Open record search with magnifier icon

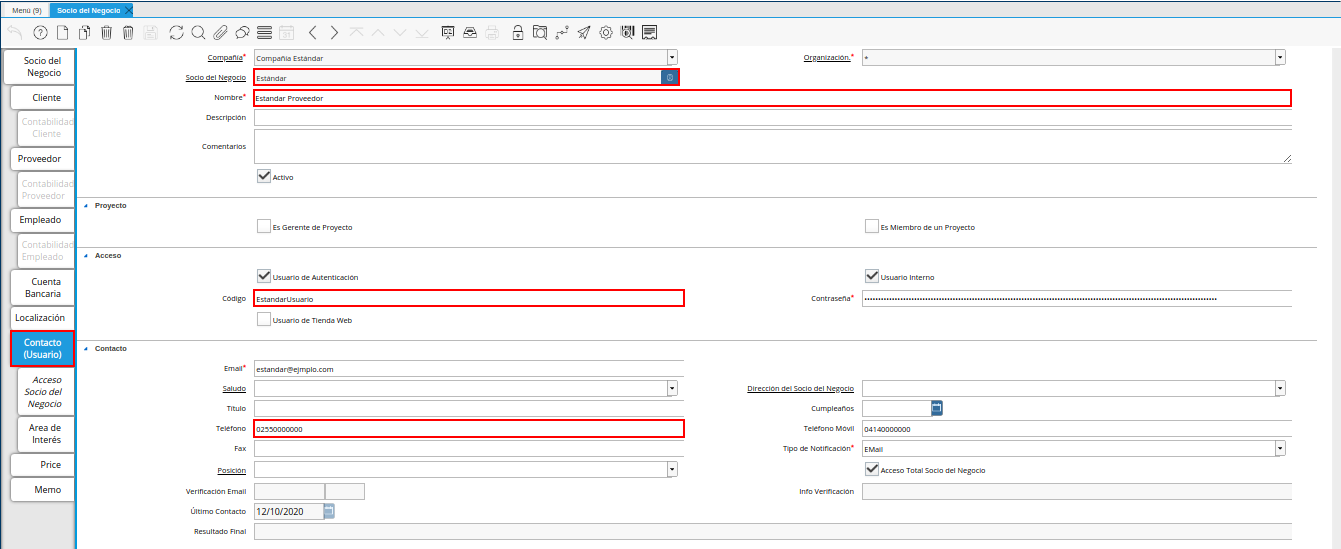[198, 32]
